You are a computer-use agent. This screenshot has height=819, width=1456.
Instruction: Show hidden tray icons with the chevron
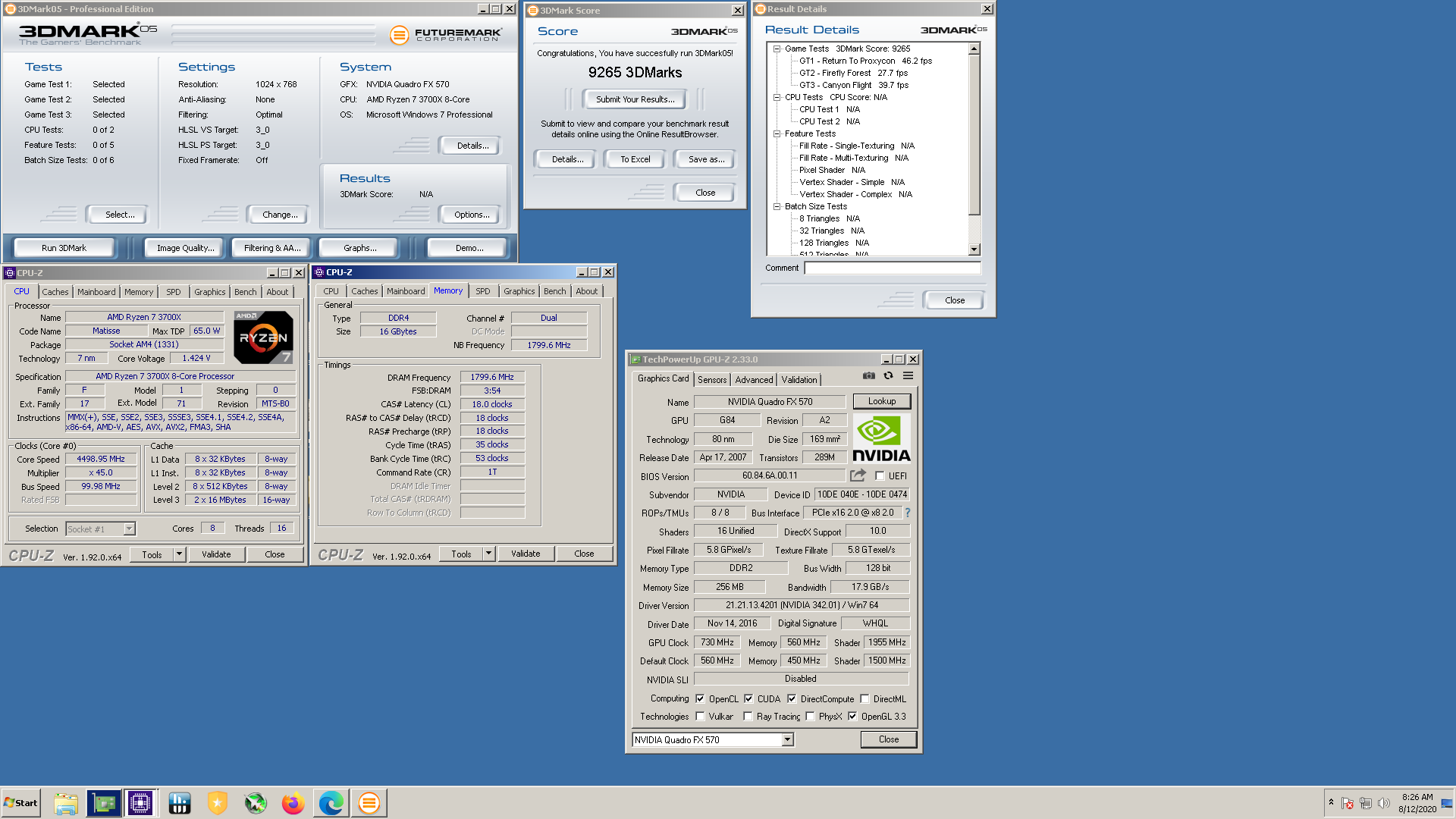pyautogui.click(x=1331, y=803)
